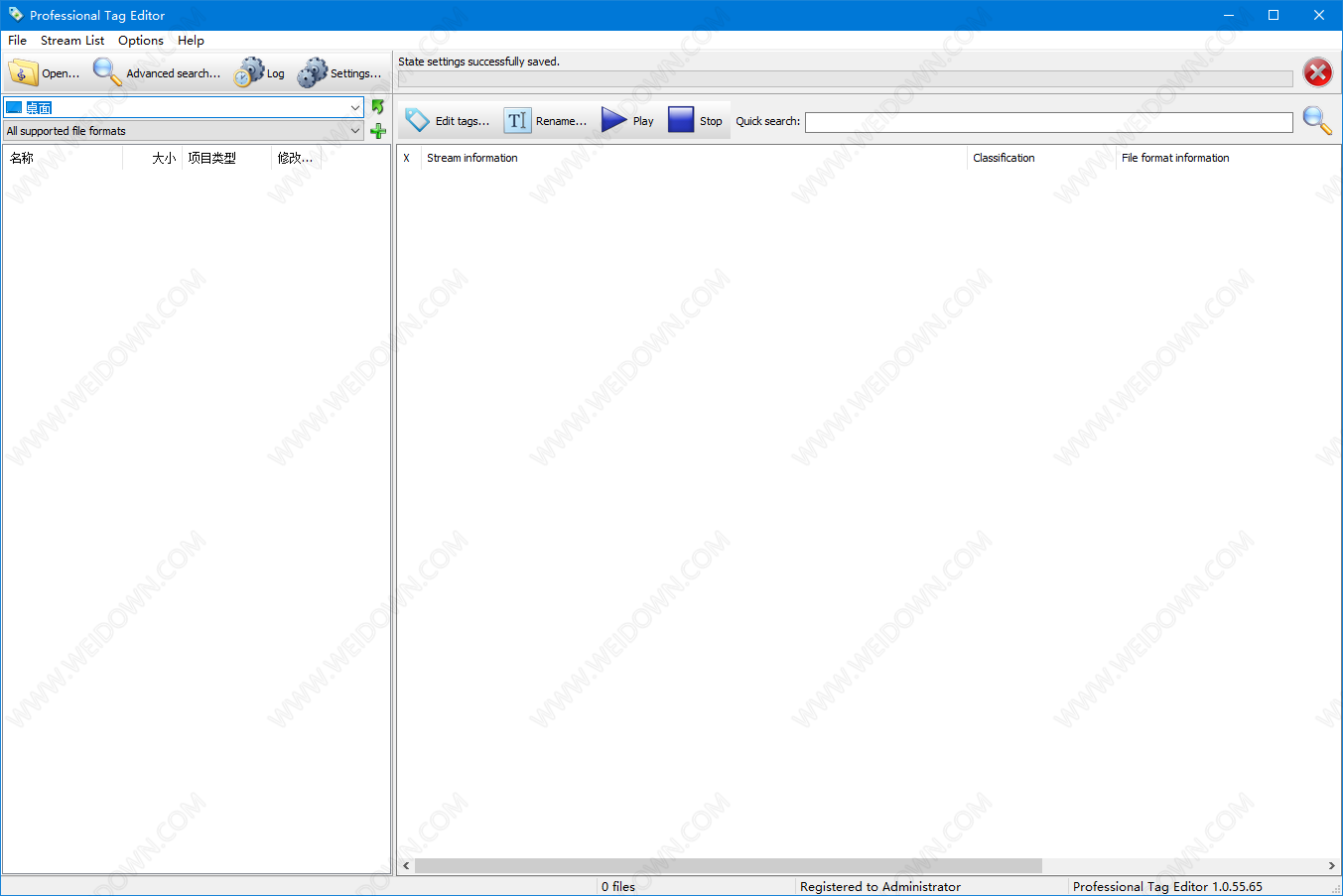
Task: Sort by the Stream information column header
Action: click(472, 158)
